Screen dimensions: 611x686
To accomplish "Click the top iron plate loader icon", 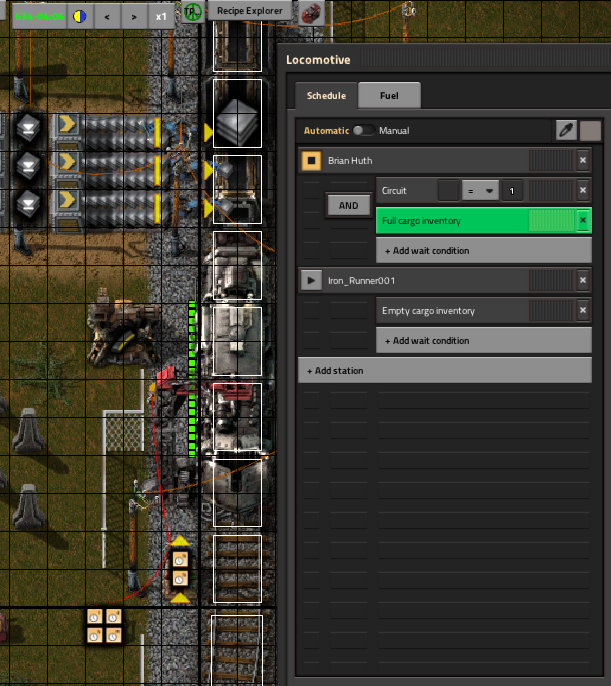I will pos(28,127).
